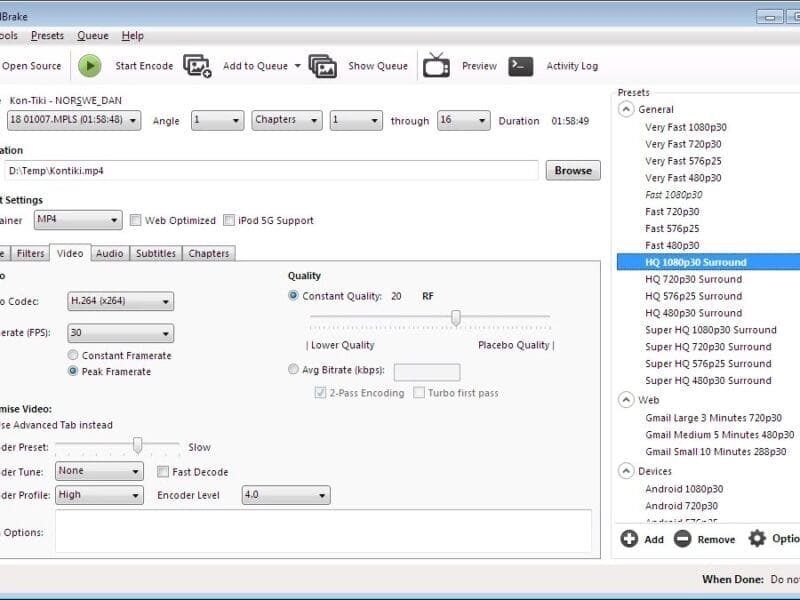Click the Preview television icon

(436, 66)
